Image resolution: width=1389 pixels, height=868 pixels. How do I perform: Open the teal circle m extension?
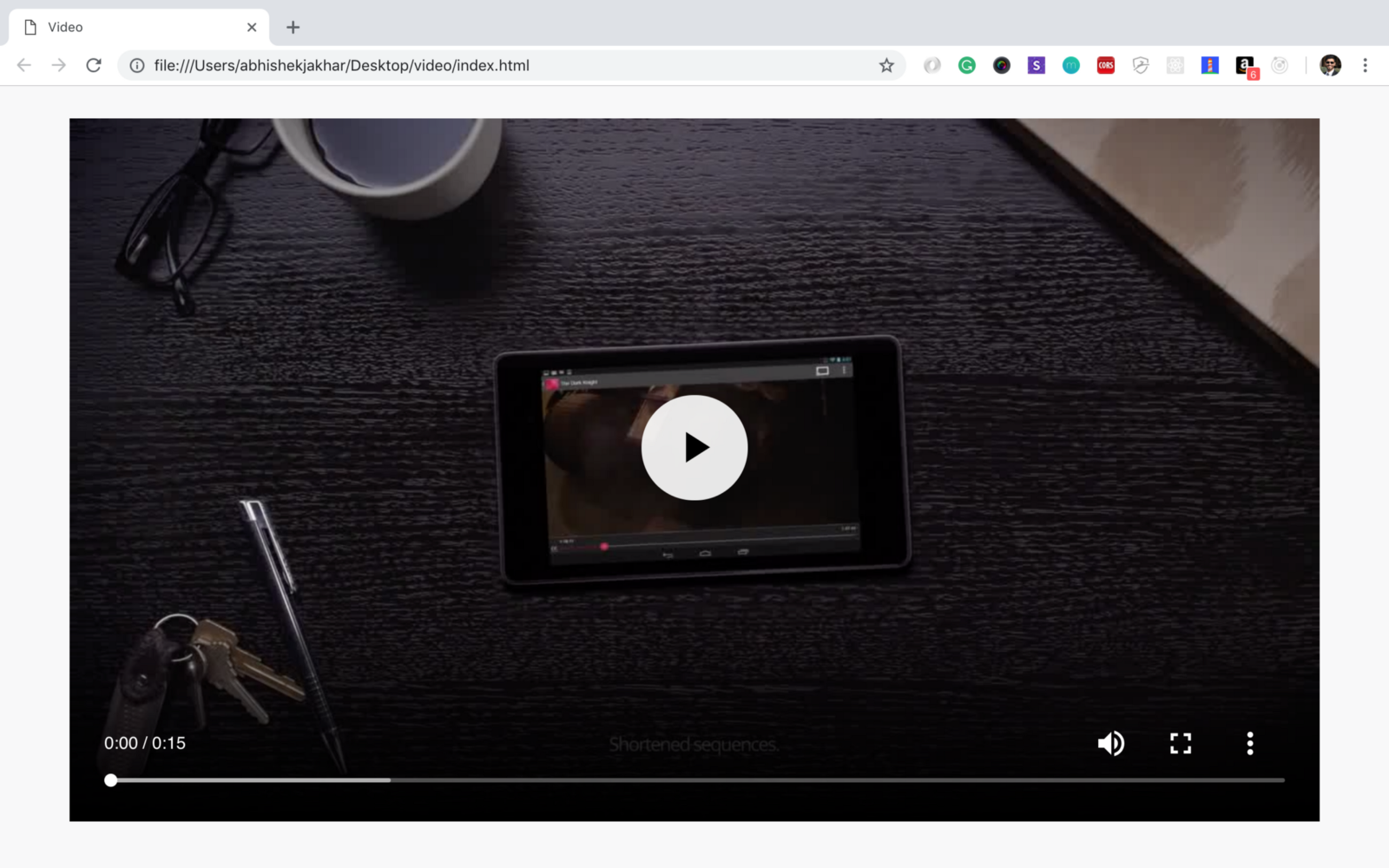point(1071,65)
